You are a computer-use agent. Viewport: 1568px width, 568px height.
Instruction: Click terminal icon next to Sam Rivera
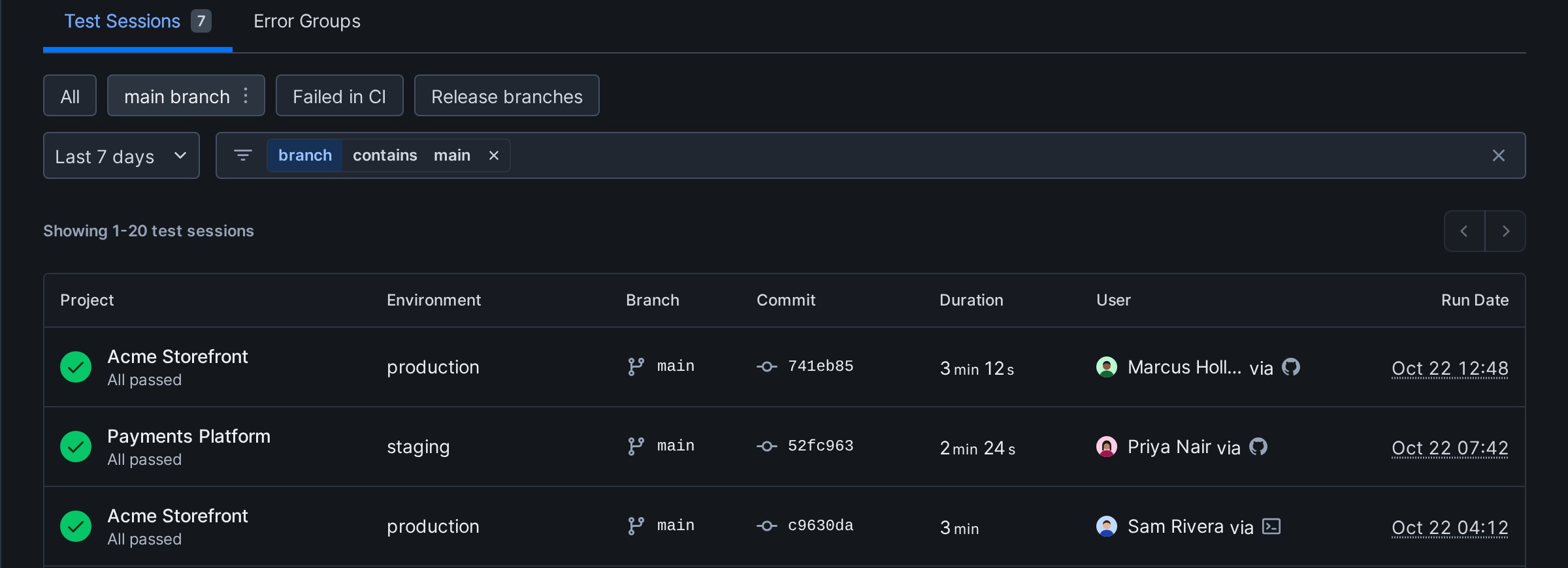coord(1271,526)
